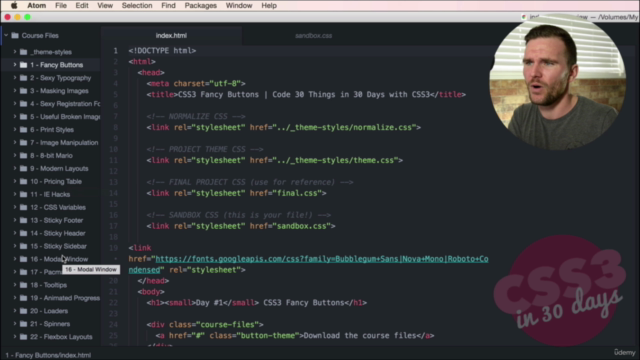Expand the _theme-styles folder chevron
The image size is (640, 360).
[x=15, y=52]
